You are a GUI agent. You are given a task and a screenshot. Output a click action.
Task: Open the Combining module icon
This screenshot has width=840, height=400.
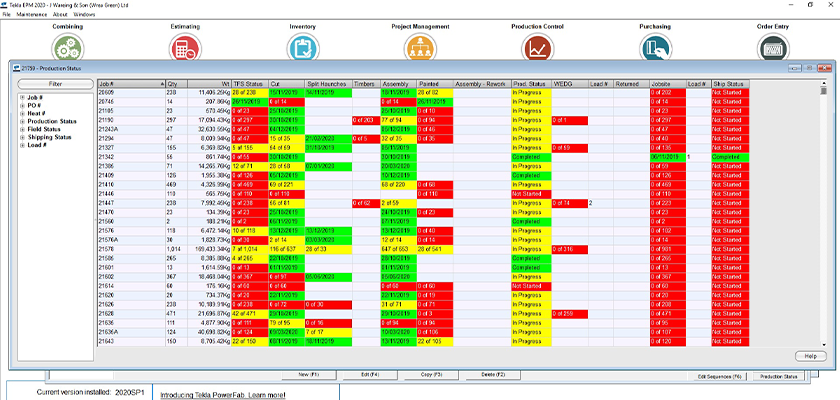pos(67,47)
